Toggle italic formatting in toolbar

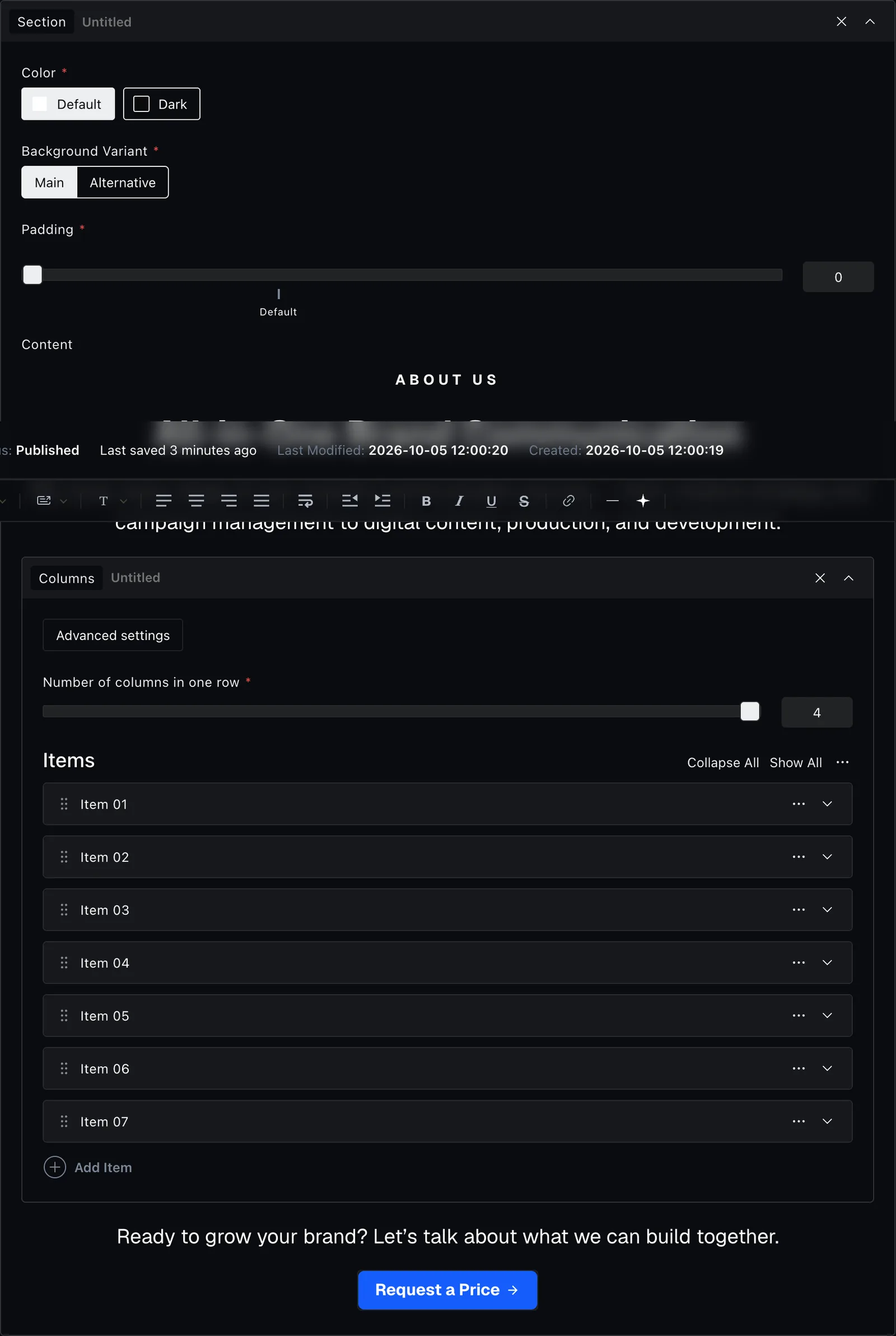pyautogui.click(x=458, y=501)
